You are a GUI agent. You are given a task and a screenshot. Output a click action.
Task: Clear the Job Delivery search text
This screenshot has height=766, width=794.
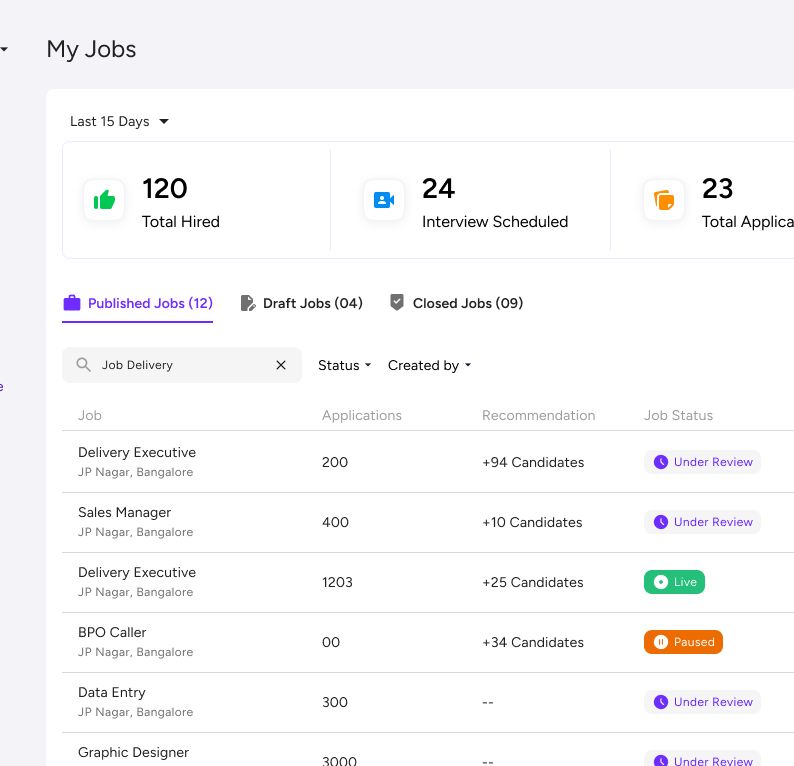click(281, 365)
